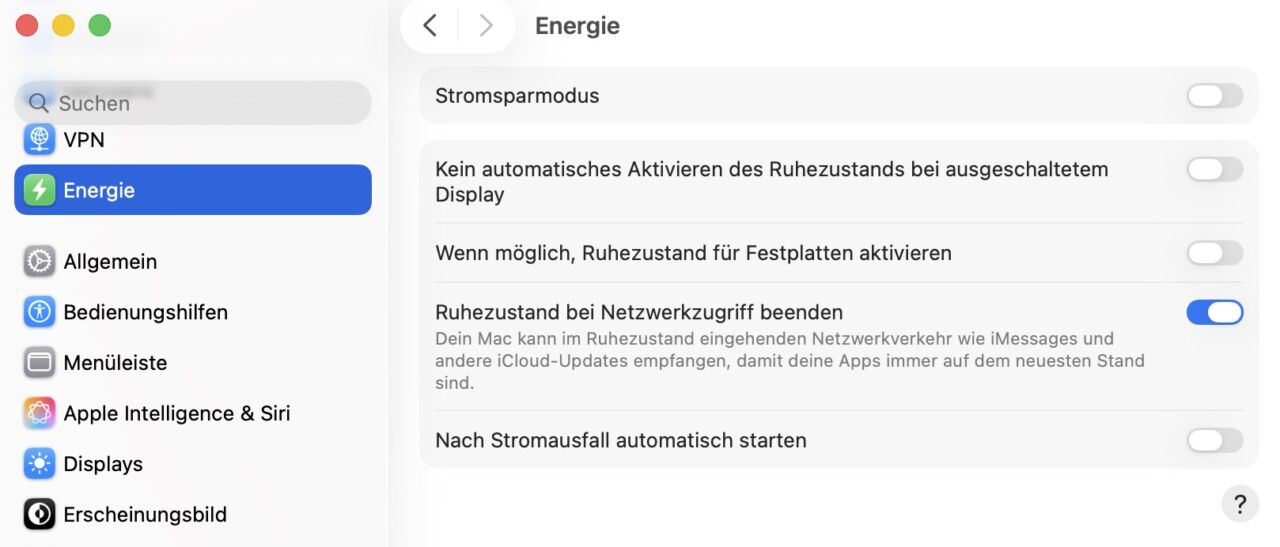Click the Bedienungshilfen accessibility icon
Screen dimensions: 1280x547
(39, 312)
